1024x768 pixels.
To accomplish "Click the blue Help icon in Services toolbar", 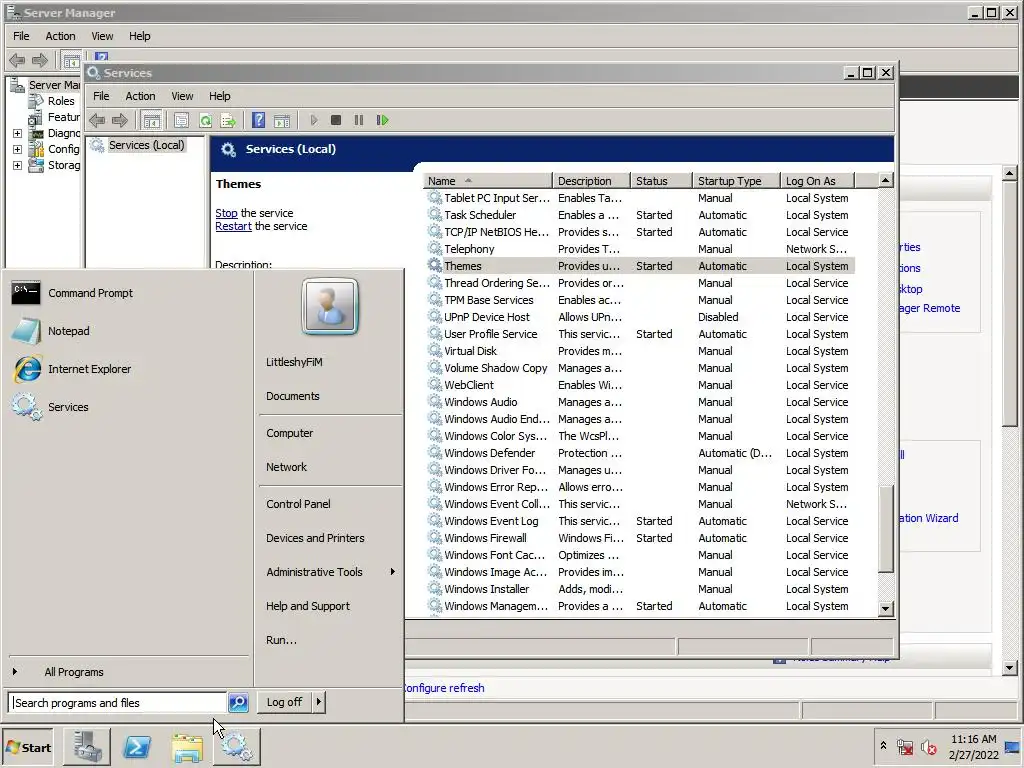I will (259, 120).
